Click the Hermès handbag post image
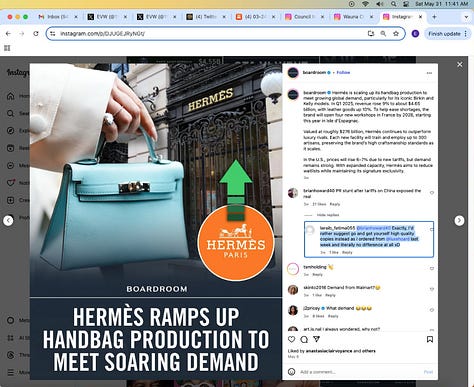 point(156,221)
